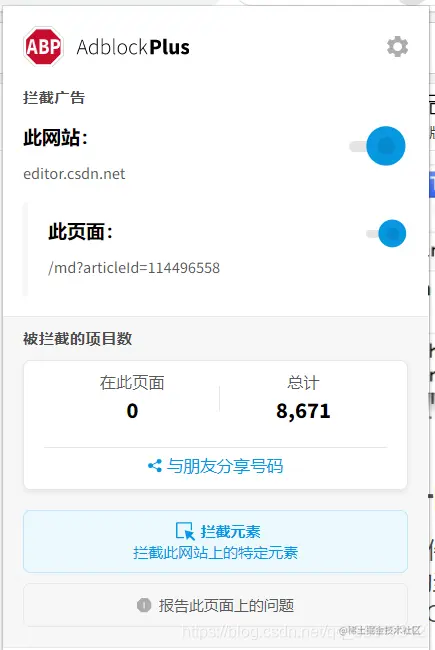The width and height of the screenshot is (435, 650).
Task: Click the info icon on report button
Action: [x=144, y=605]
